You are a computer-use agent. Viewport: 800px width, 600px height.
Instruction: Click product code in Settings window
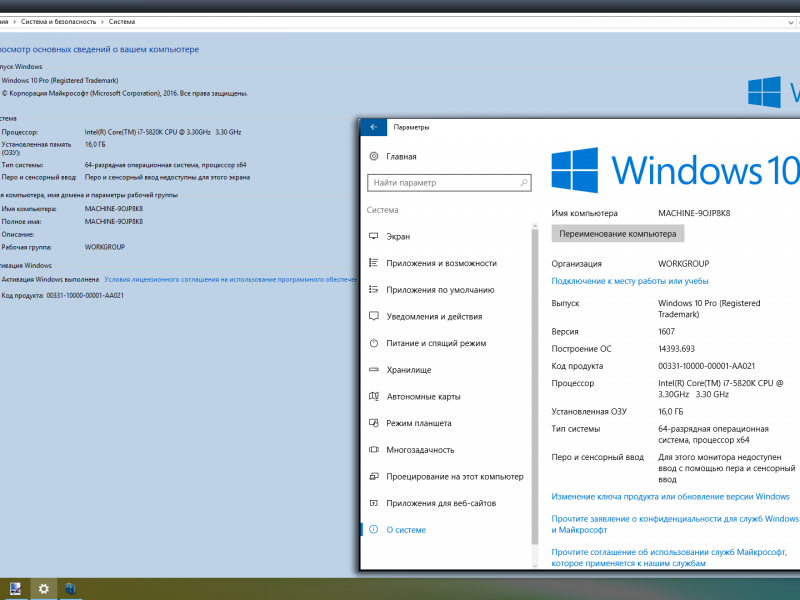[x=706, y=366]
